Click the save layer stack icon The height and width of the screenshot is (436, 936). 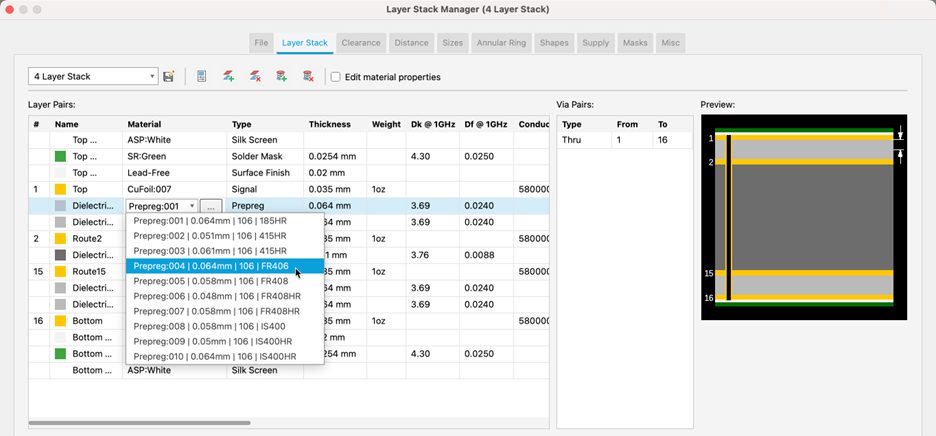click(x=168, y=77)
